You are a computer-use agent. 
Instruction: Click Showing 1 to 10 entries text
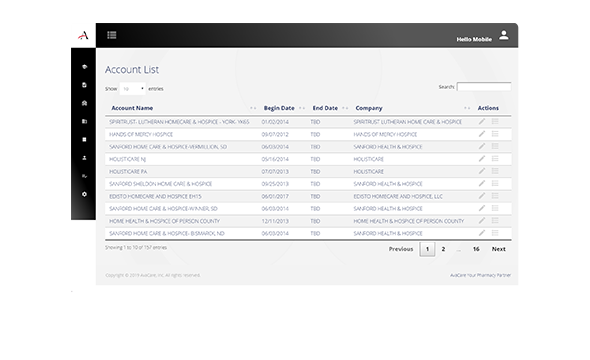coord(136,248)
